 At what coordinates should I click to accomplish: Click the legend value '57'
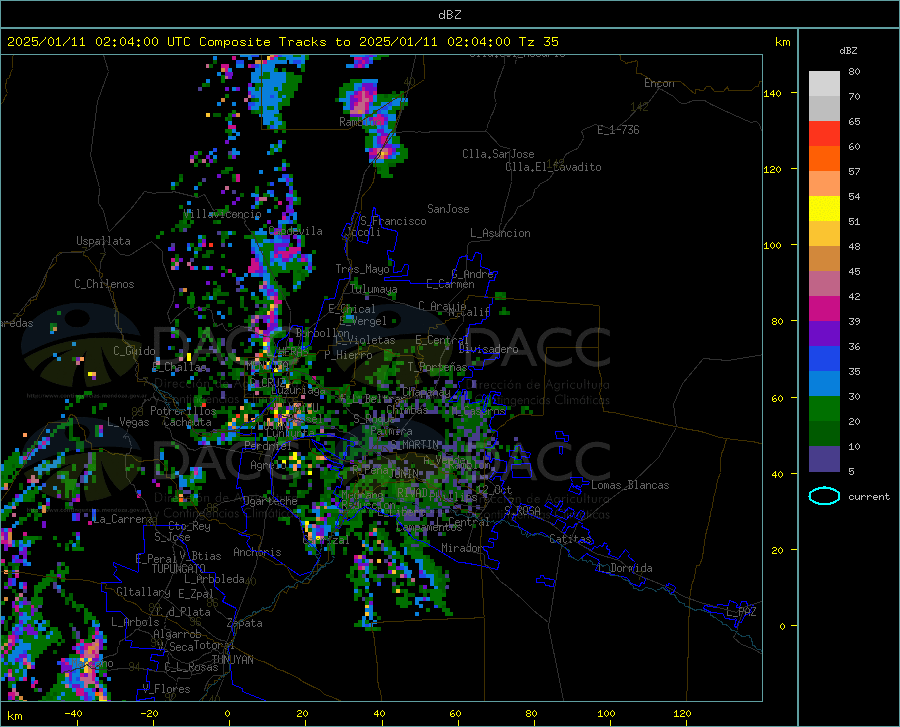tap(854, 172)
